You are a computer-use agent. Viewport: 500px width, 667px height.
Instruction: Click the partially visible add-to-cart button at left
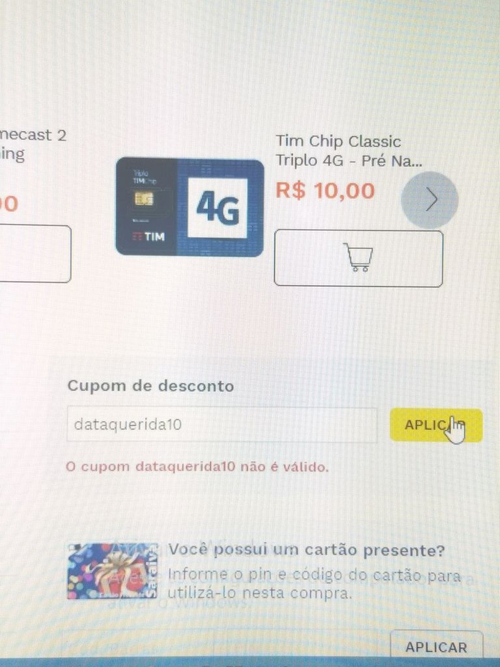[35, 254]
